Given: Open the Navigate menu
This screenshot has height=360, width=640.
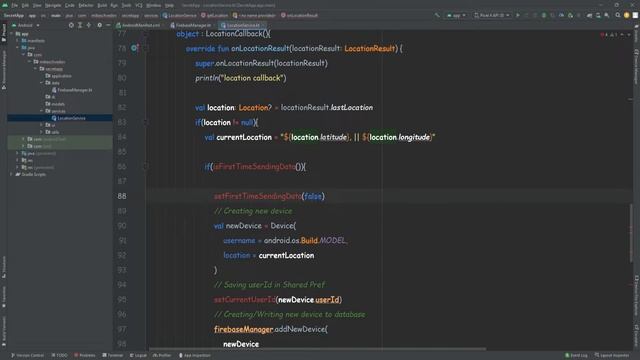Looking at the screenshot, I should point(53,5).
